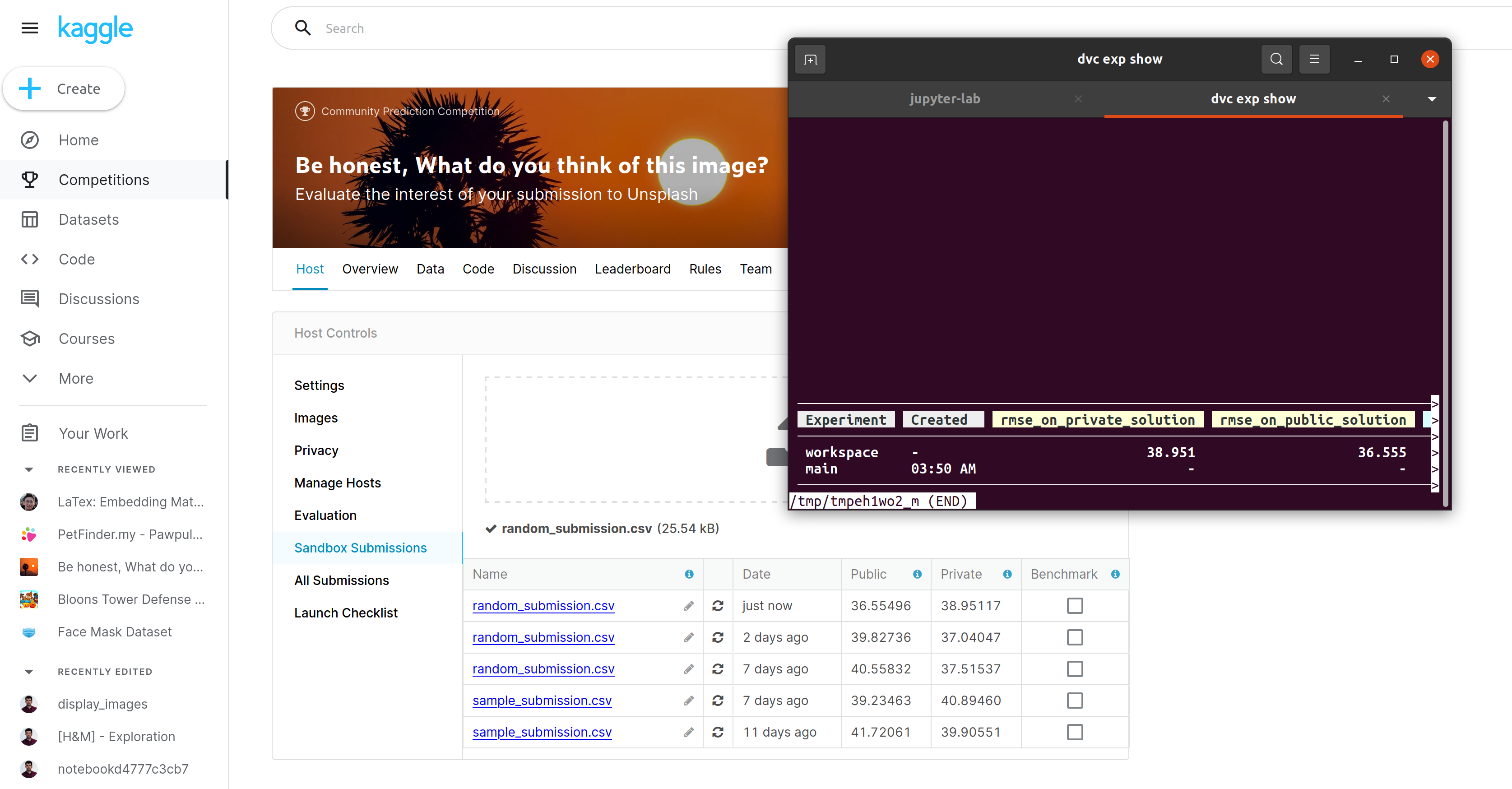Click in the Kaggle search field
This screenshot has height=789, width=1512.
[x=528, y=28]
